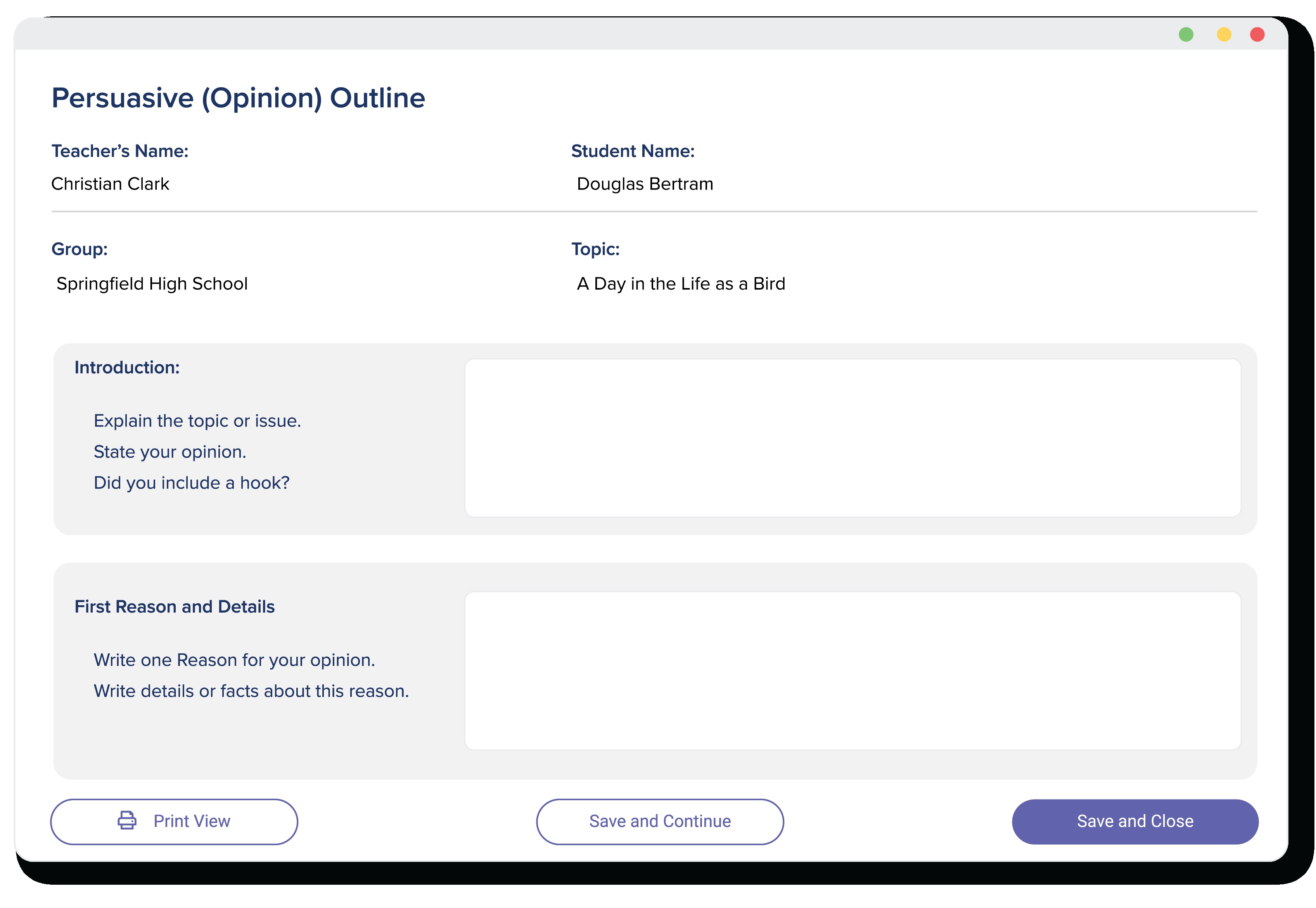Screen dimensions: 1316x908
Task: Click Write details or facts about this reason
Action: 251,691
